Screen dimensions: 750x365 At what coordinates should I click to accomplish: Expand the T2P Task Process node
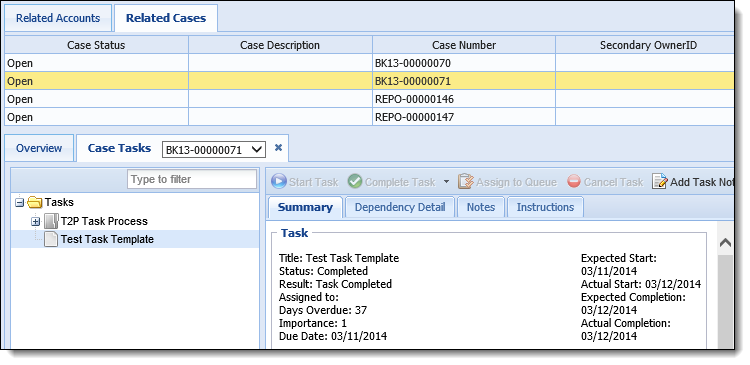click(x=35, y=221)
